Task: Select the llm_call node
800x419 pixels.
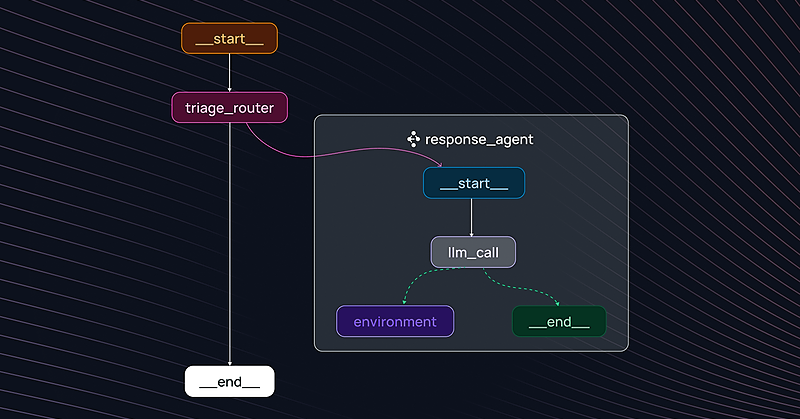Action: click(x=473, y=252)
